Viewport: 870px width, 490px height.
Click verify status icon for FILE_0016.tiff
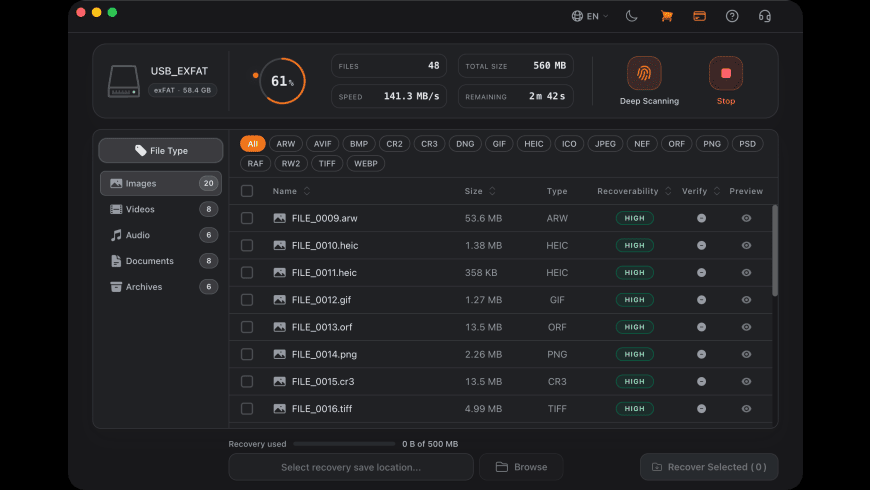click(701, 408)
